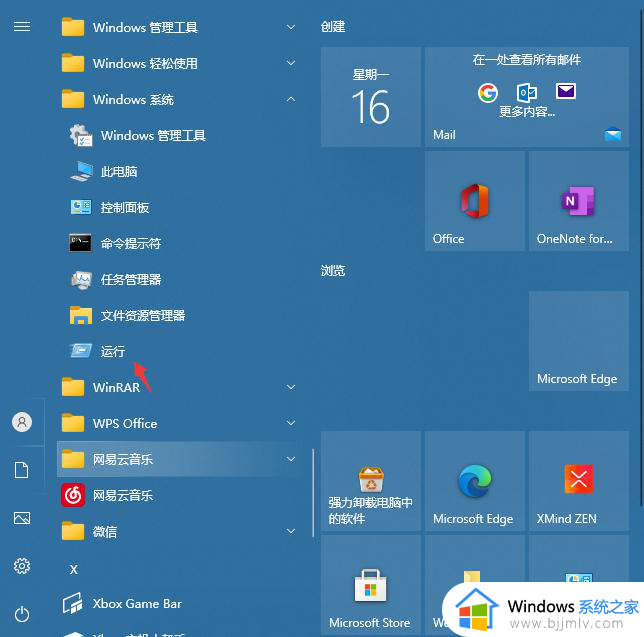Launch Run (运行) from the app list
Viewport: 644px width, 637px height.
pos(112,351)
